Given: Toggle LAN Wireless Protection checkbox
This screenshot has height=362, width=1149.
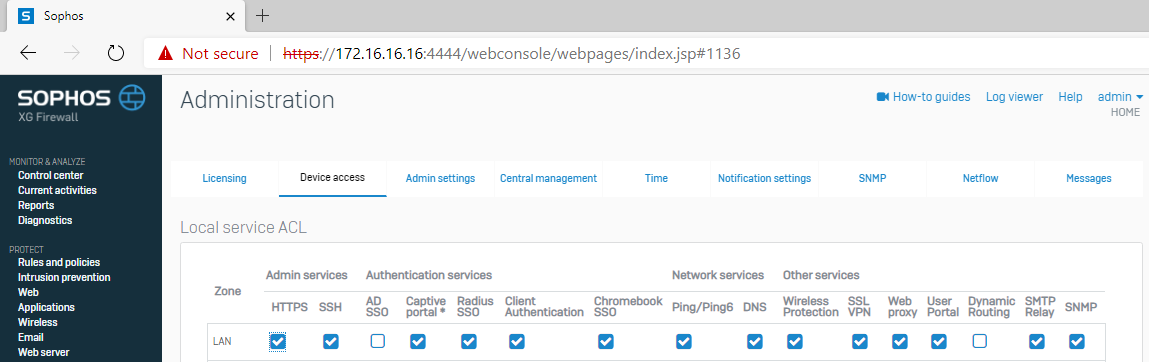Looking at the screenshot, I should (794, 341).
